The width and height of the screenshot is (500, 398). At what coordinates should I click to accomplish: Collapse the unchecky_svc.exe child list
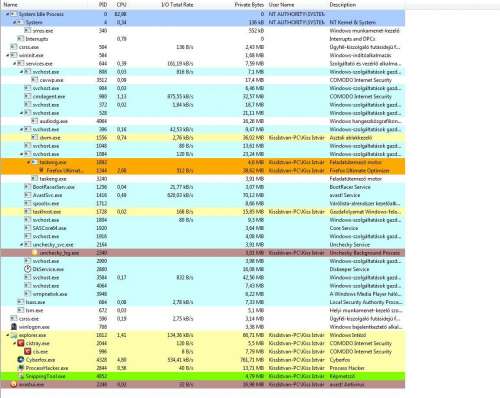pyautogui.click(x=22, y=245)
